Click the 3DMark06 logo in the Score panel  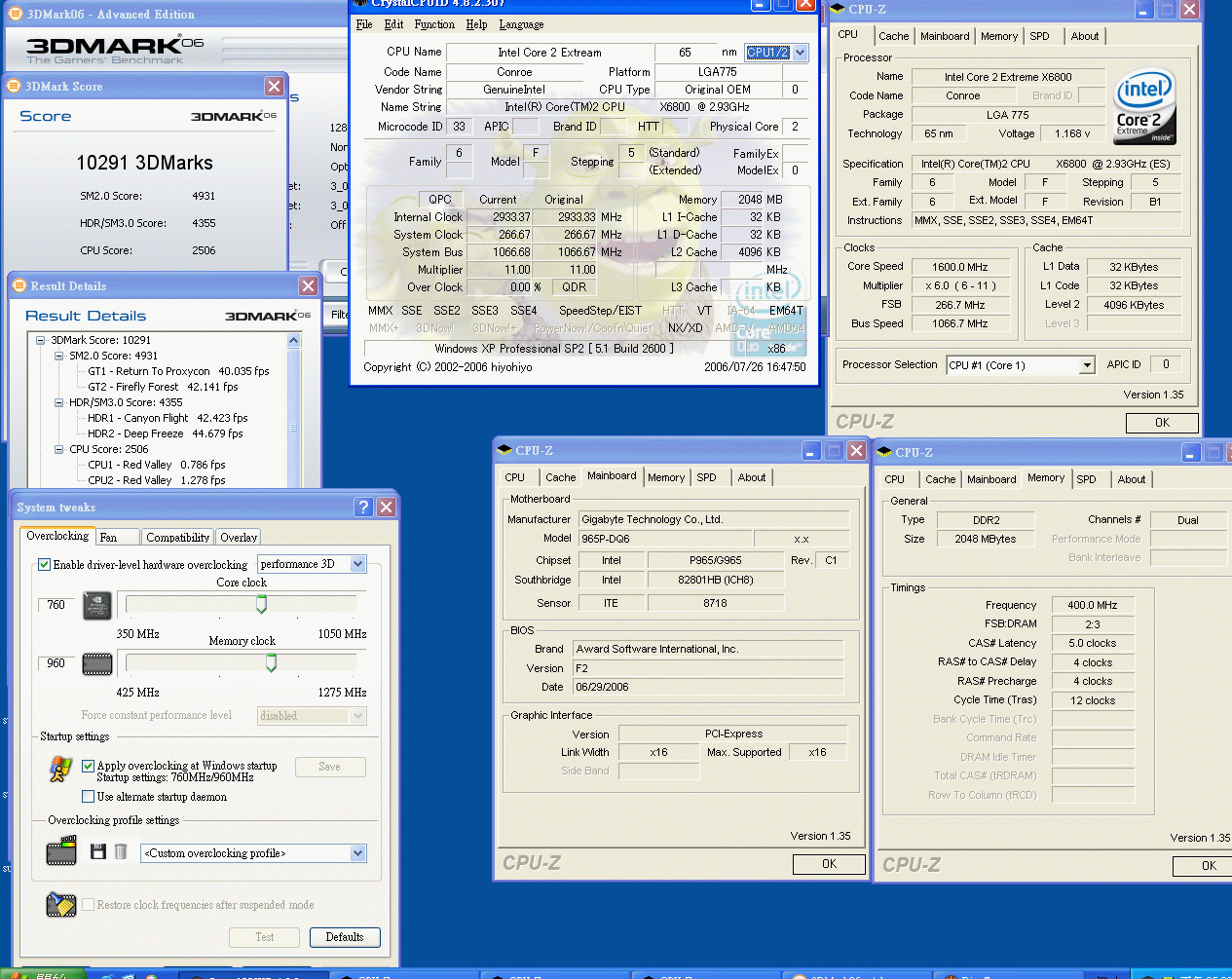point(234,116)
